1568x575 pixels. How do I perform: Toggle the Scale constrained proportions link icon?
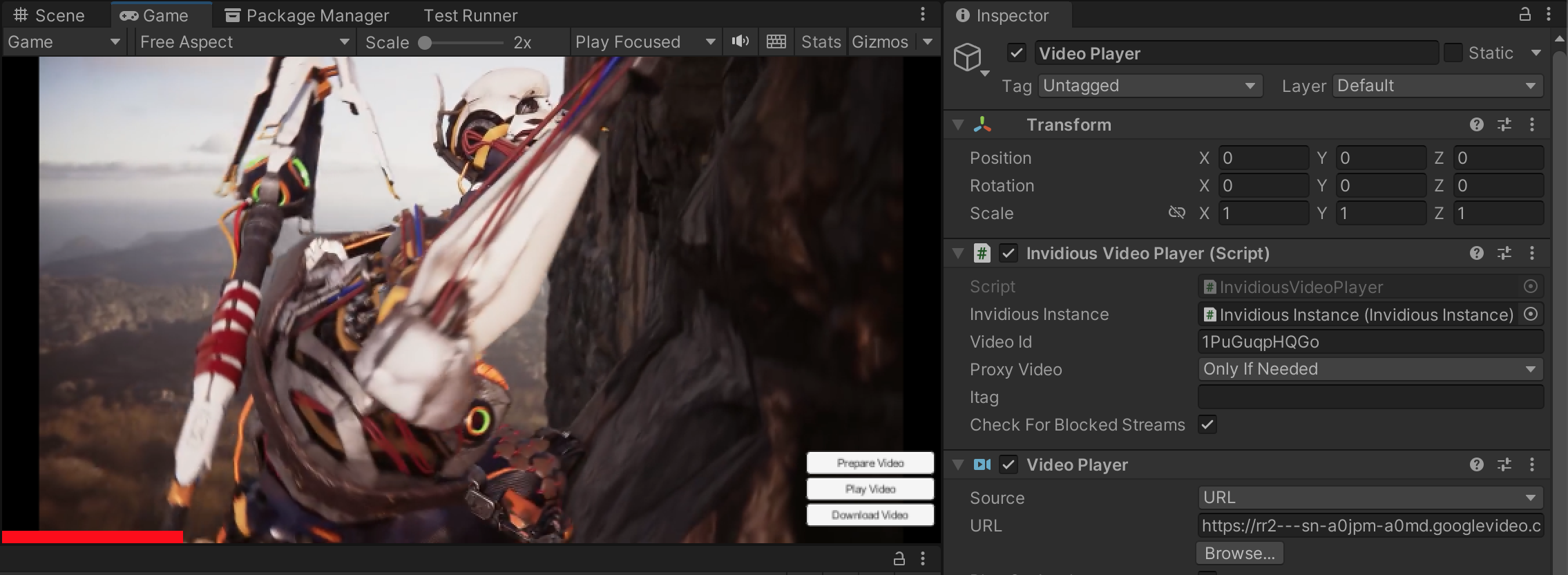pyautogui.click(x=1176, y=212)
